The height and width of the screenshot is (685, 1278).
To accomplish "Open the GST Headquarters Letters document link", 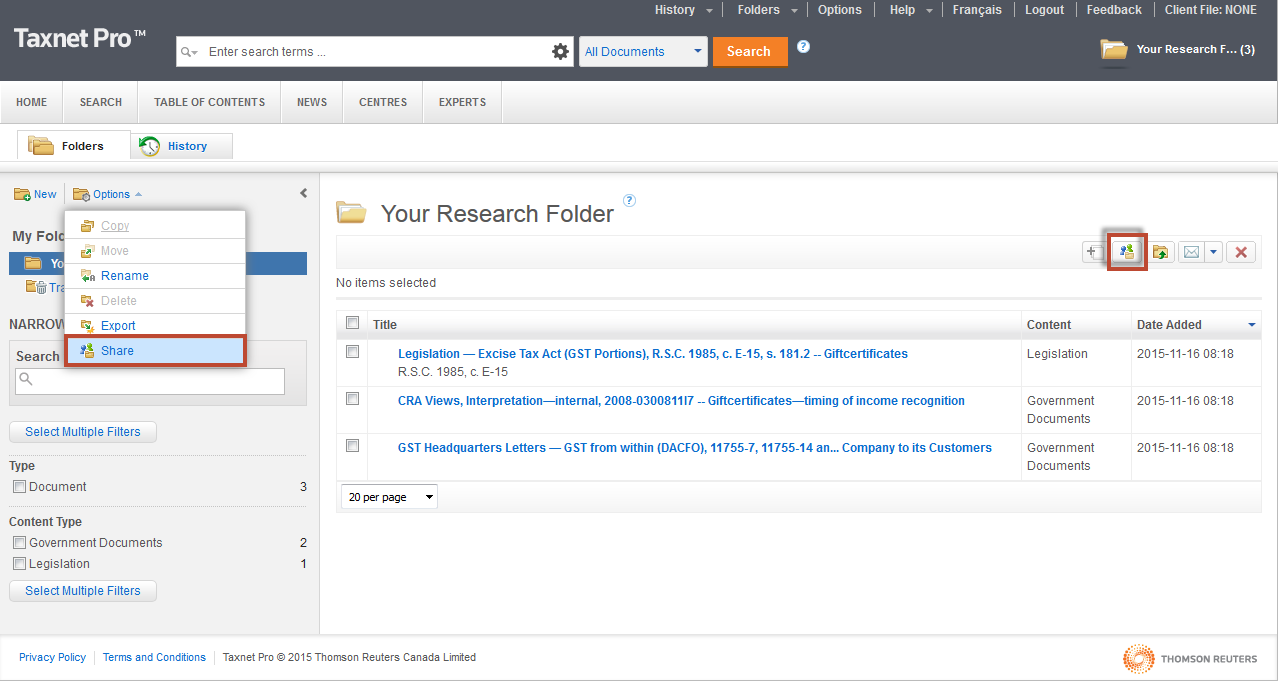I will tap(695, 448).
